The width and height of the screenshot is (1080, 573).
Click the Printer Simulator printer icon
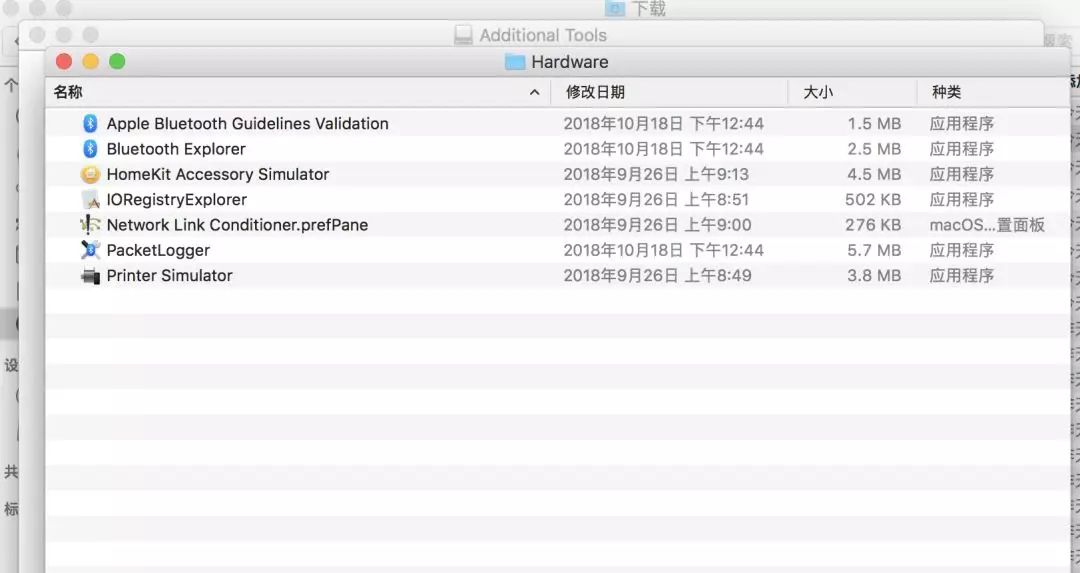pyautogui.click(x=90, y=275)
